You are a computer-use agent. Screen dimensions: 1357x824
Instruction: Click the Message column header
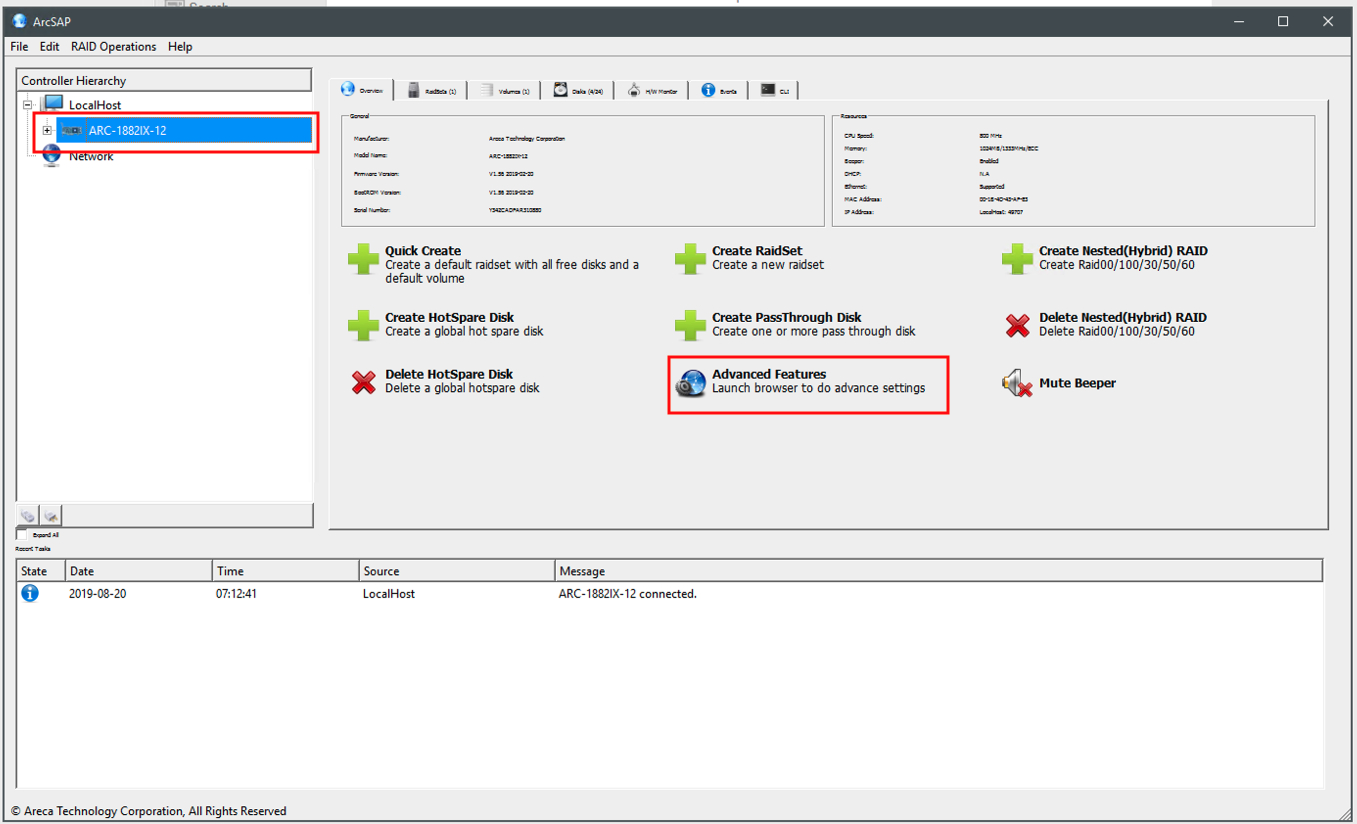click(939, 571)
